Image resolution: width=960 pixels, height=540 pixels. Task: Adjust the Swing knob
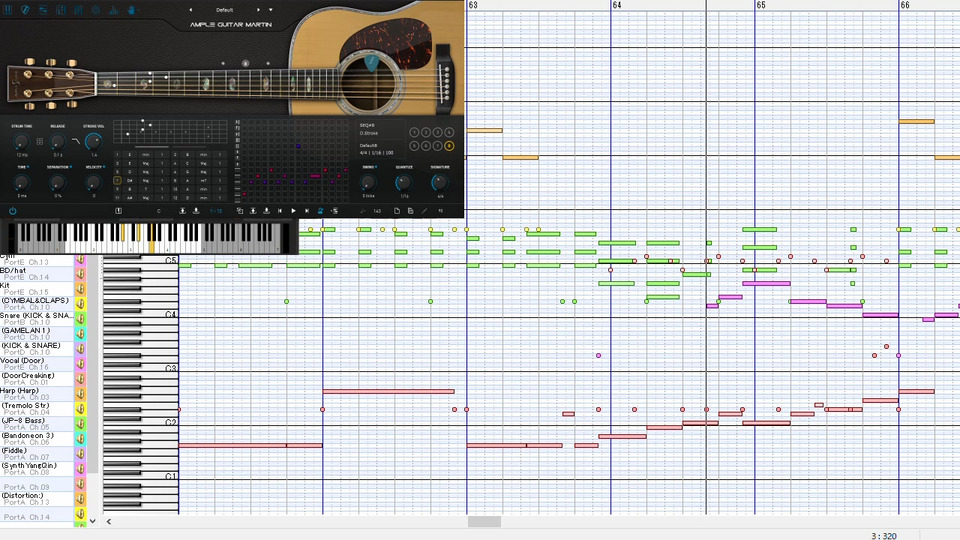368,182
